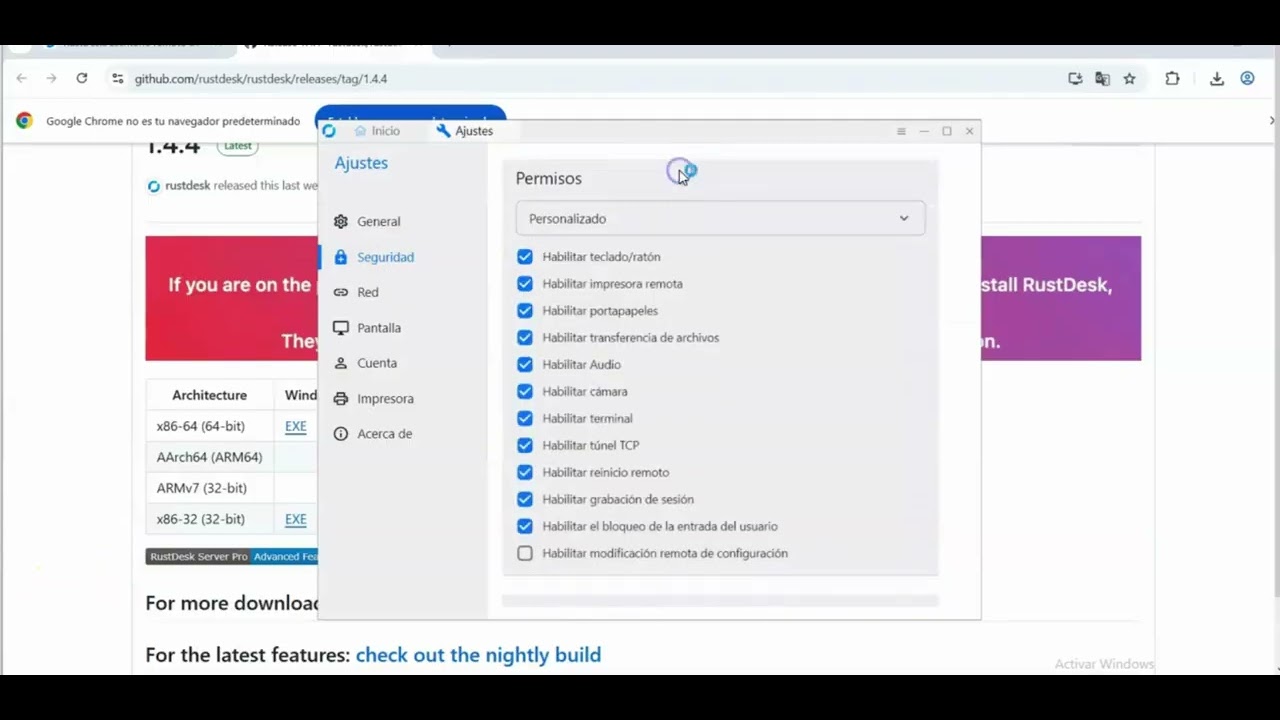Open Chrome downloads icon

tap(1217, 78)
